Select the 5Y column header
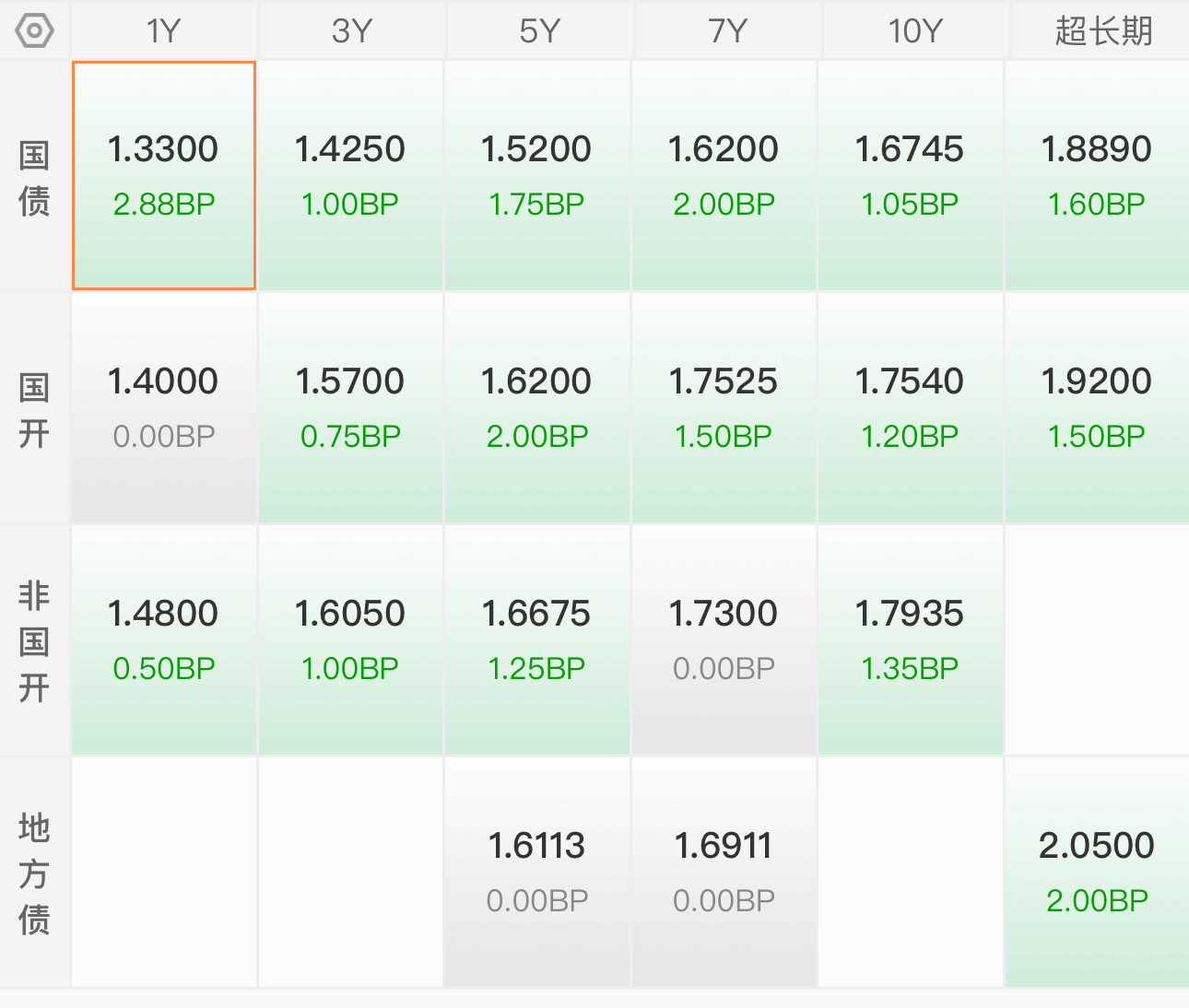This screenshot has width=1189, height=1008. tap(539, 30)
